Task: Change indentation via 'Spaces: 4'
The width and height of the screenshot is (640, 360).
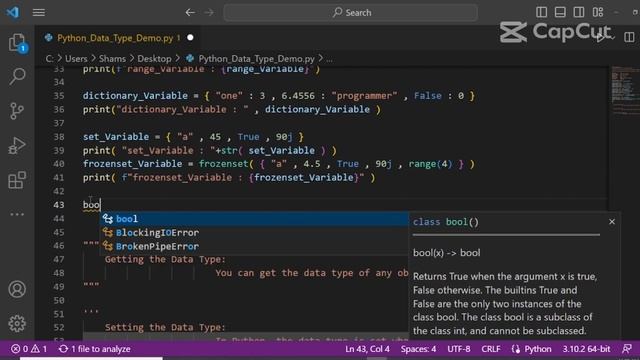Action: [418, 349]
